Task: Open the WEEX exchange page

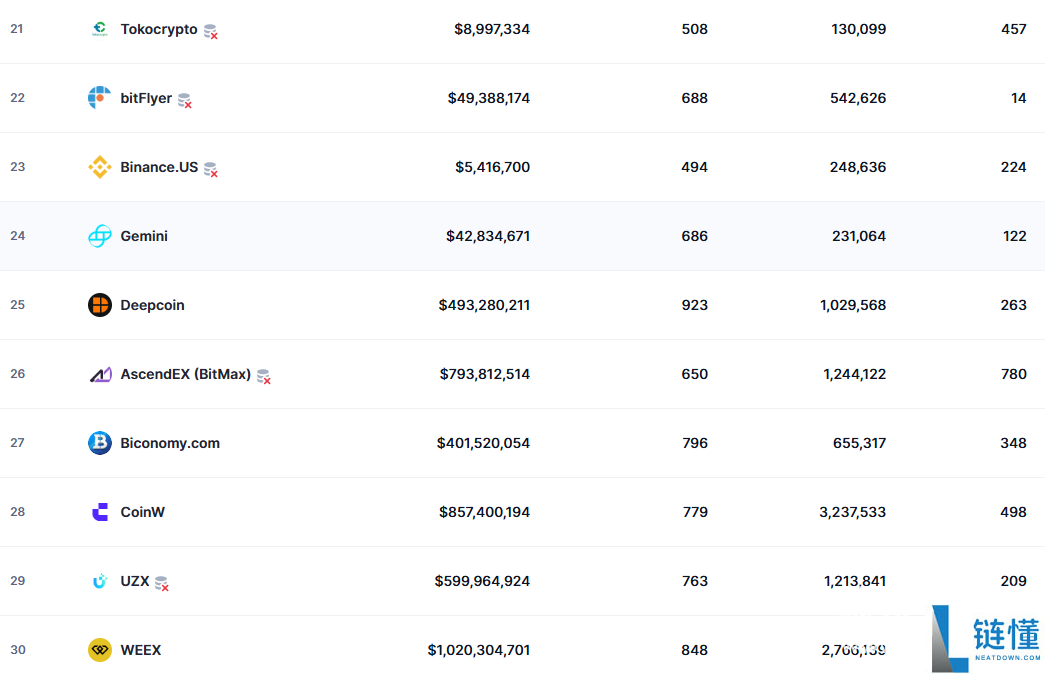Action: [141, 650]
